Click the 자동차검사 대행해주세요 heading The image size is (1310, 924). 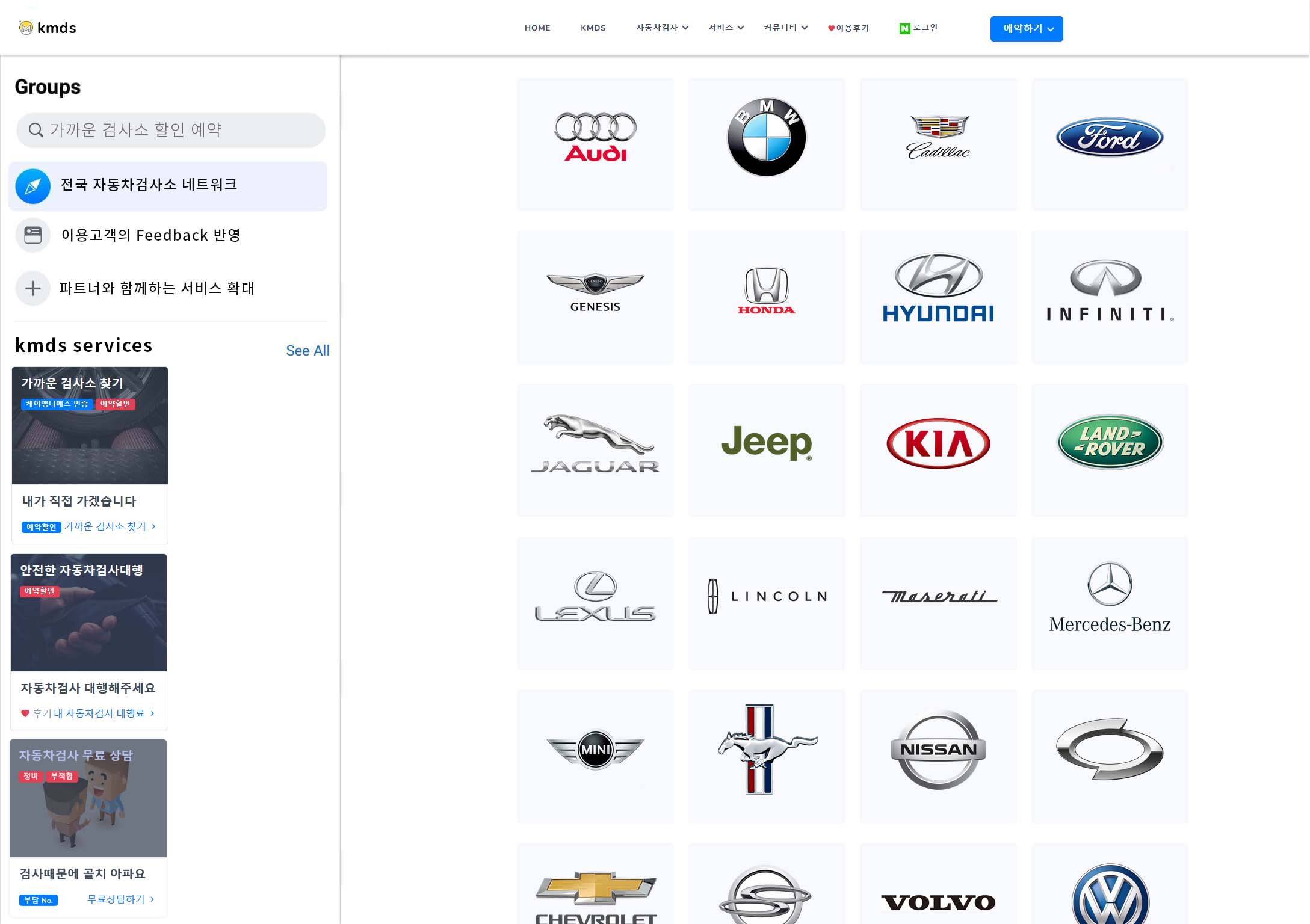click(88, 688)
